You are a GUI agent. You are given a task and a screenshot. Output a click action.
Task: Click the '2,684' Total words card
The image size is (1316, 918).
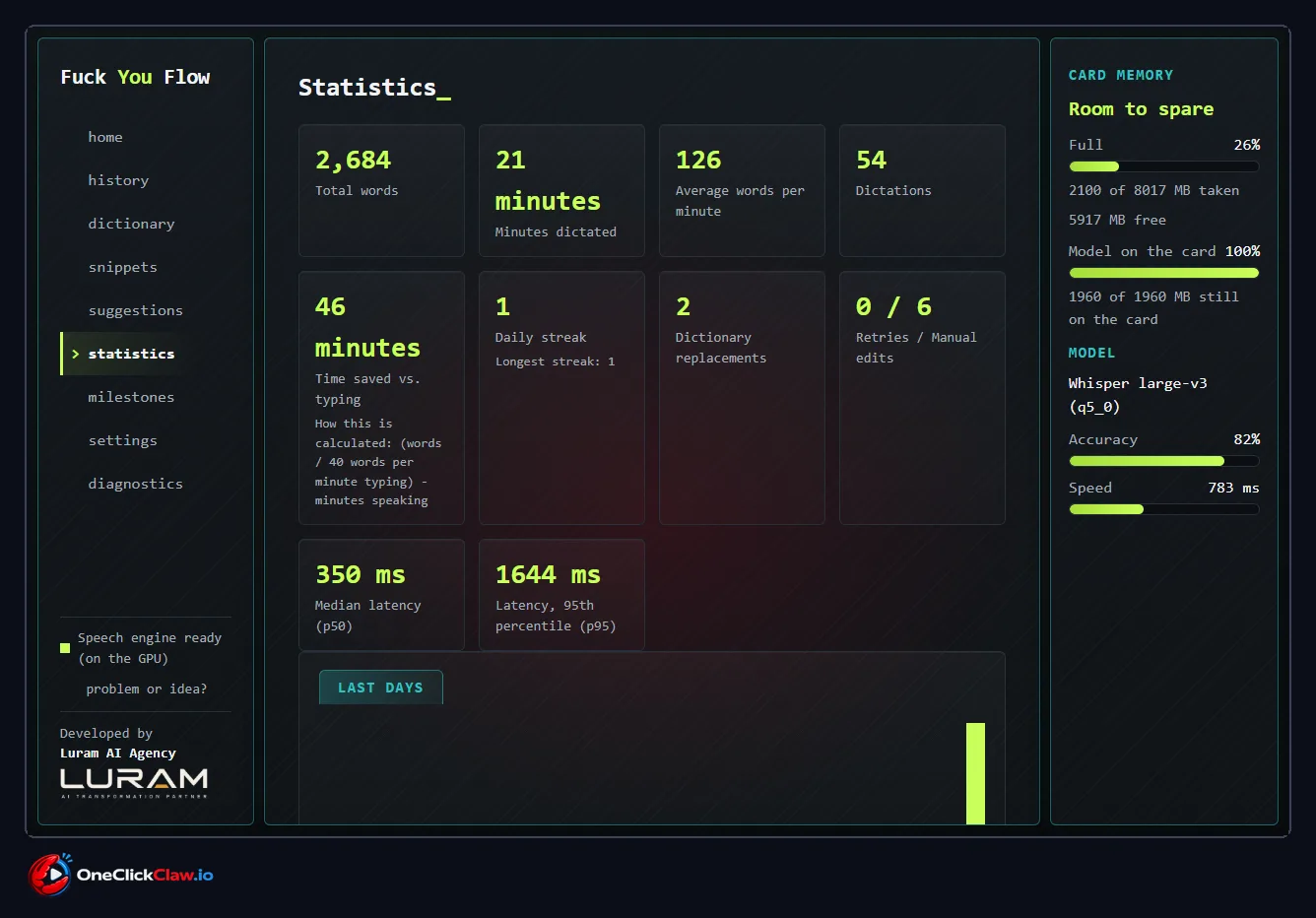(x=381, y=191)
